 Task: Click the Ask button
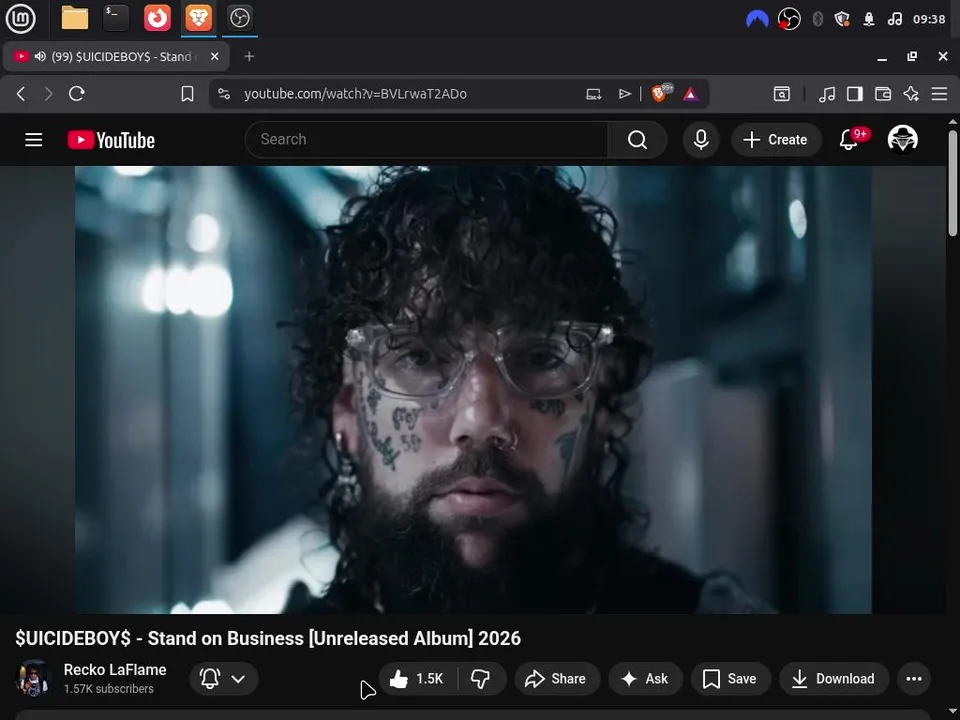pos(645,678)
